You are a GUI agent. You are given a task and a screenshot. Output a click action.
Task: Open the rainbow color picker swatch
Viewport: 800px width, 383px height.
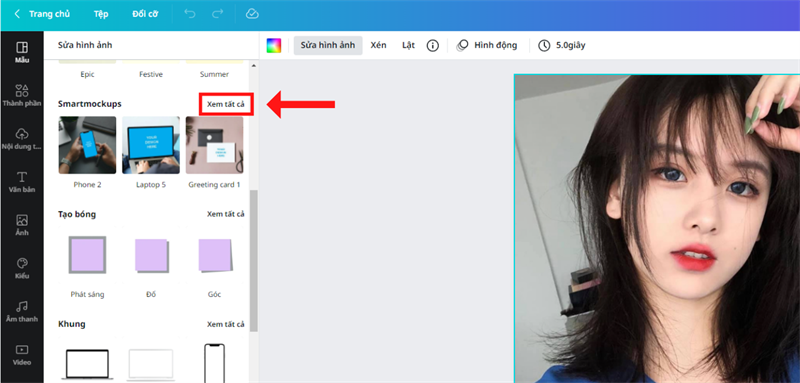pos(274,45)
